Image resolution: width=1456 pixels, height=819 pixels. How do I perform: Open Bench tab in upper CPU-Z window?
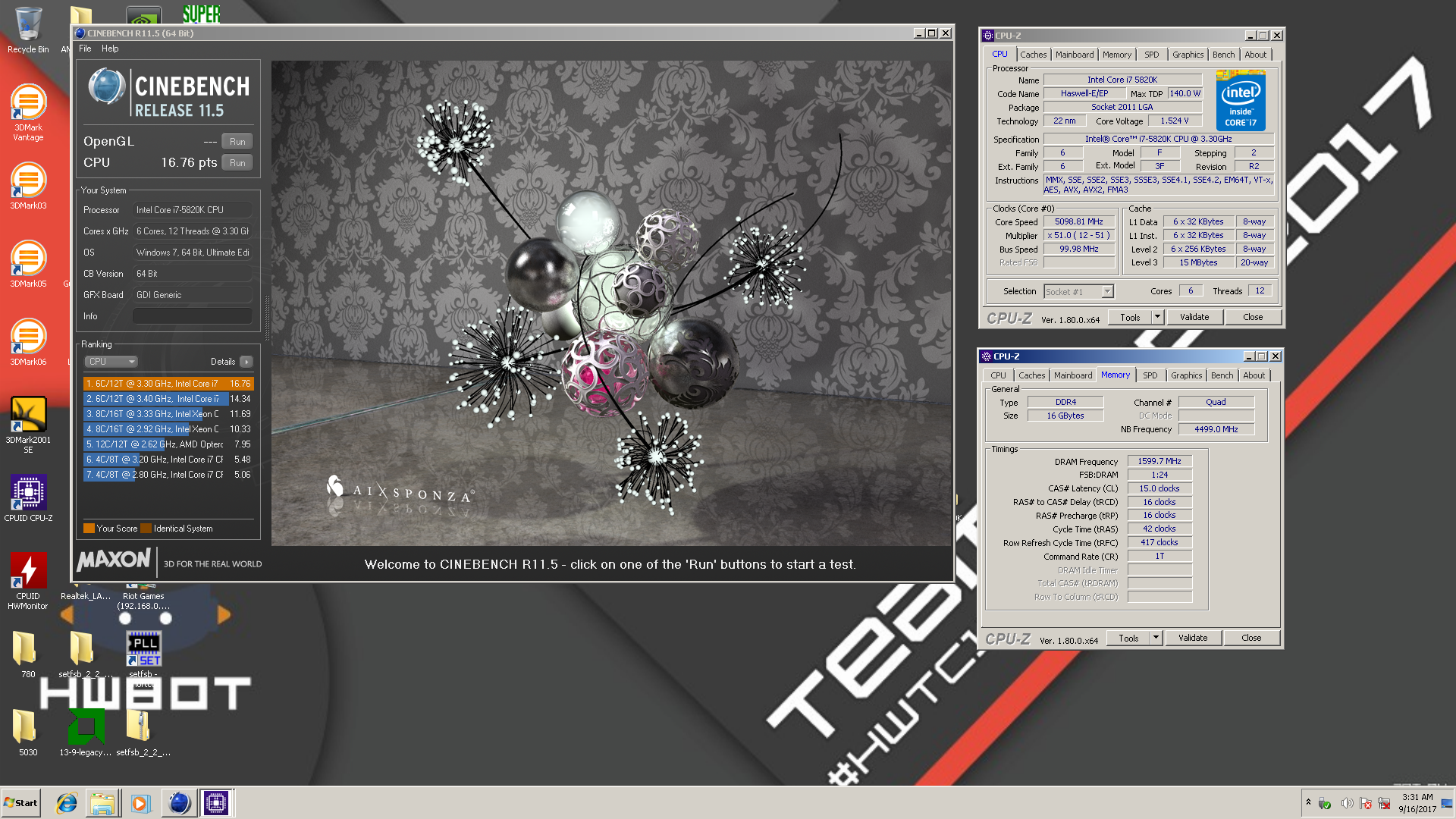click(1223, 55)
